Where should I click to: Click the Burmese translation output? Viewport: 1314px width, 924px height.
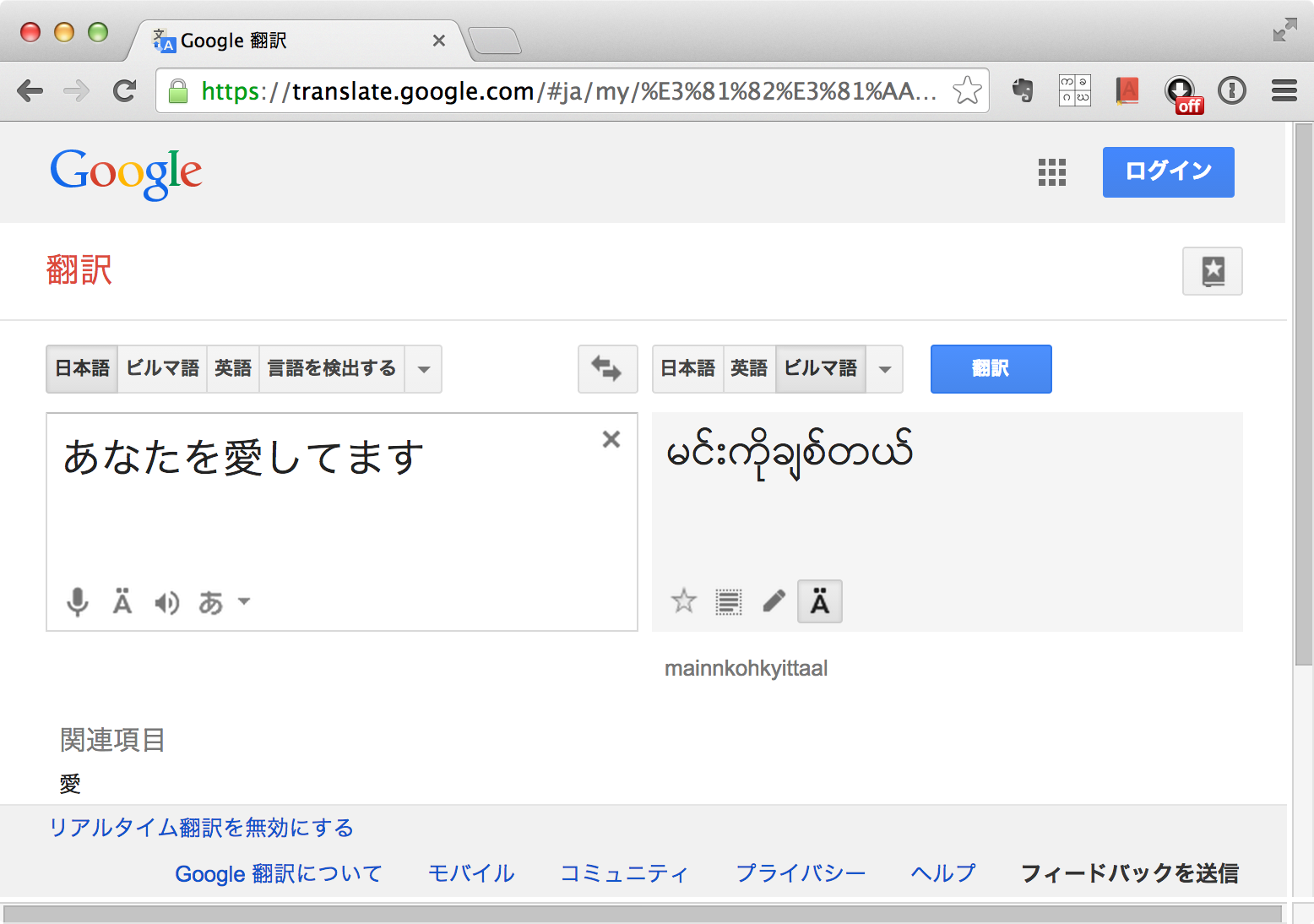tap(790, 454)
